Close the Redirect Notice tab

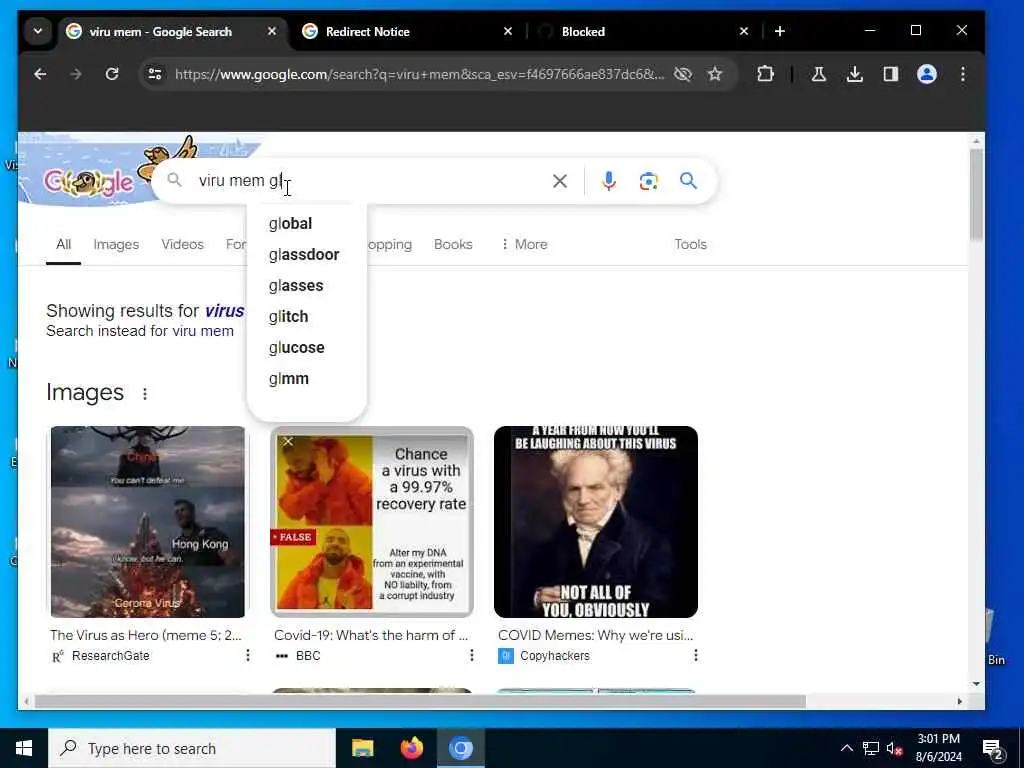[507, 31]
